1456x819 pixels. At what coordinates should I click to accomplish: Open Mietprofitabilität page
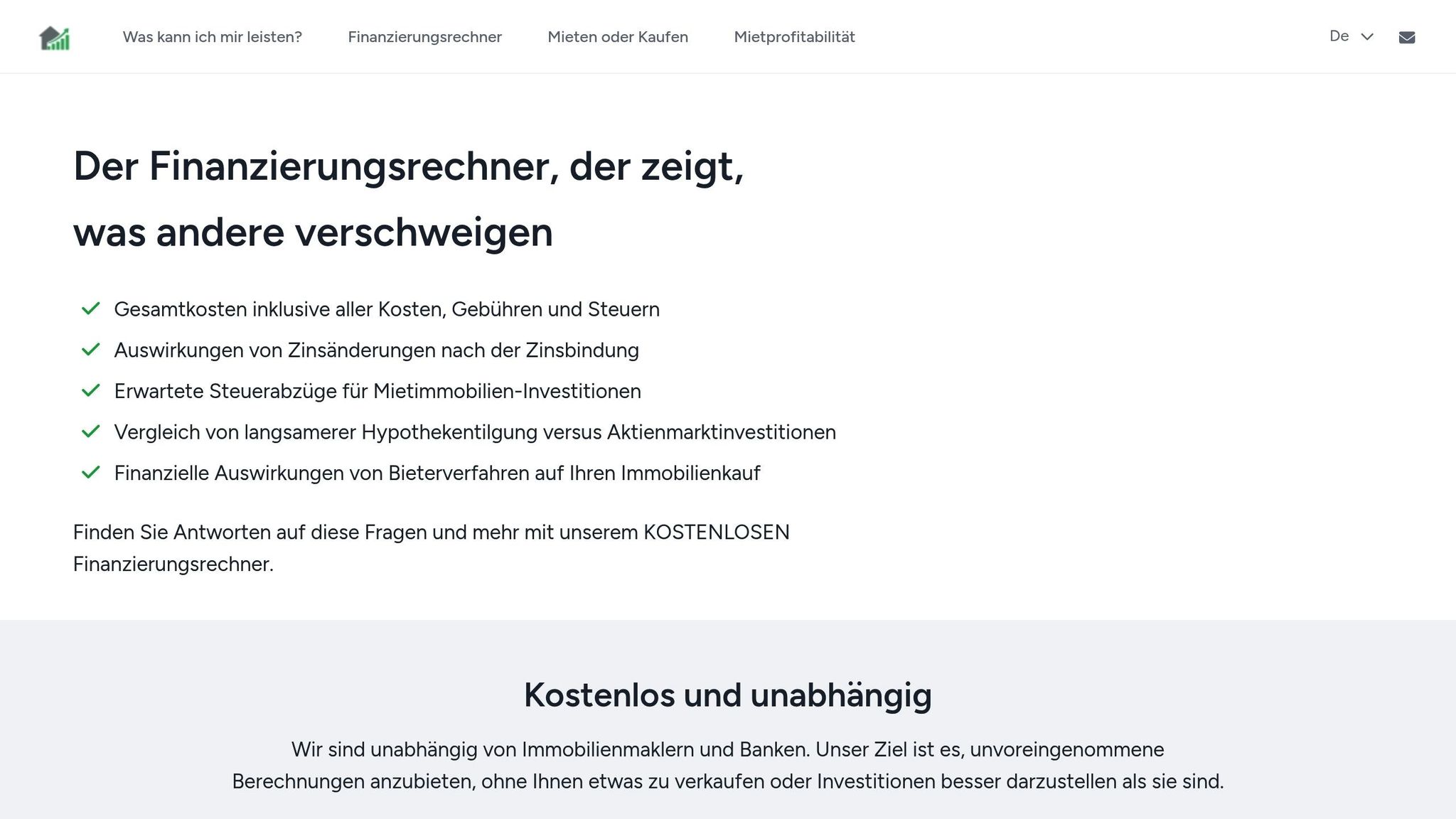click(794, 37)
